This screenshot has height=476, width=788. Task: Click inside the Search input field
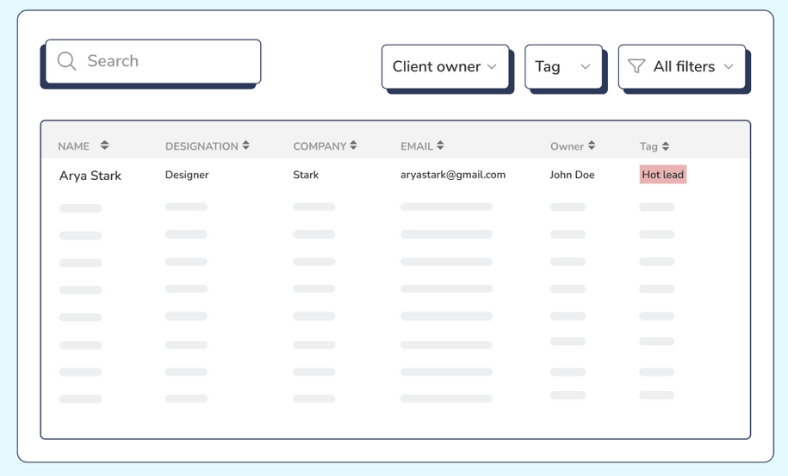click(165, 61)
